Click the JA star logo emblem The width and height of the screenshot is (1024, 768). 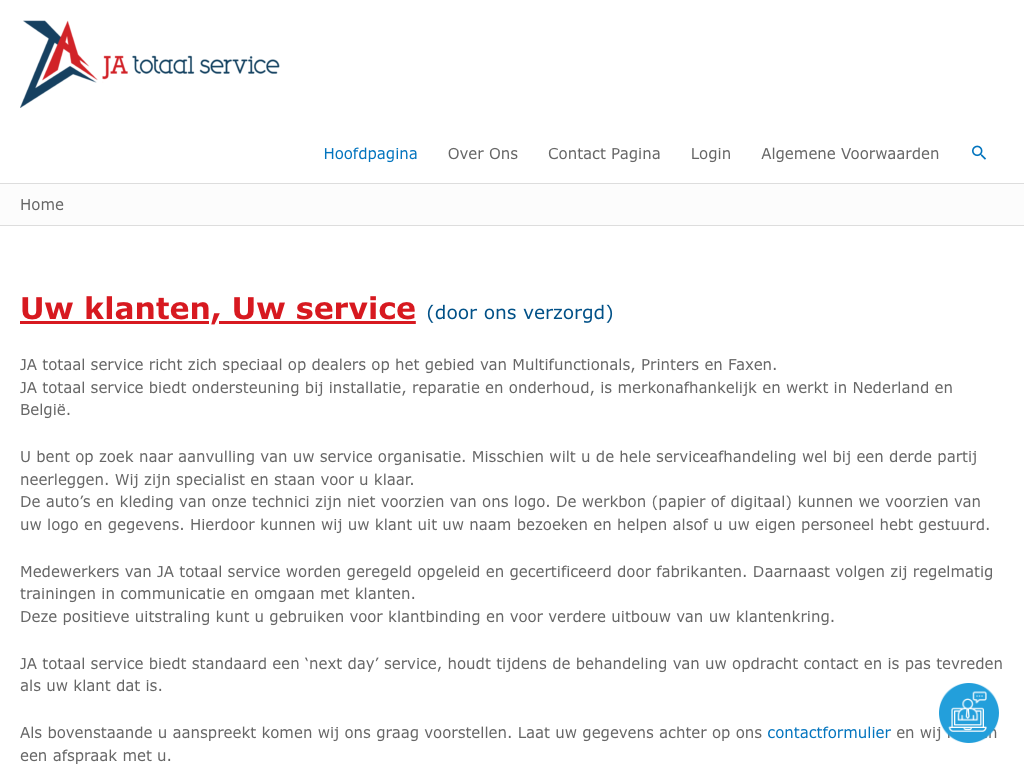tap(57, 63)
